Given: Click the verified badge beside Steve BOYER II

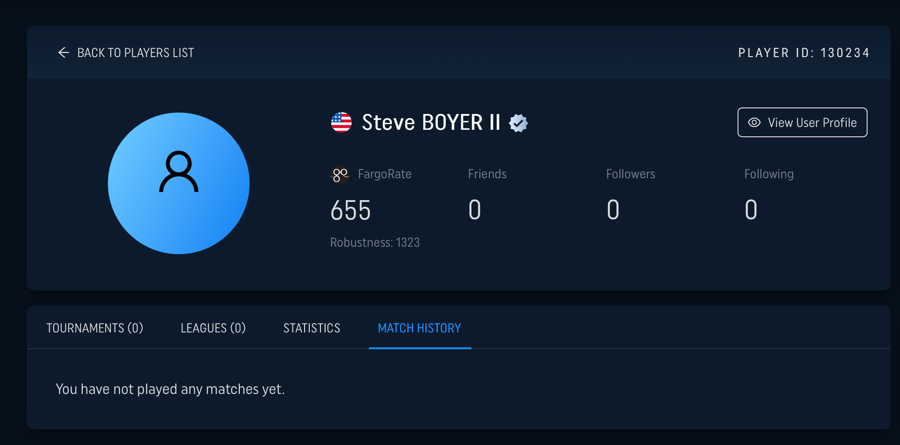Looking at the screenshot, I should pyautogui.click(x=518, y=123).
